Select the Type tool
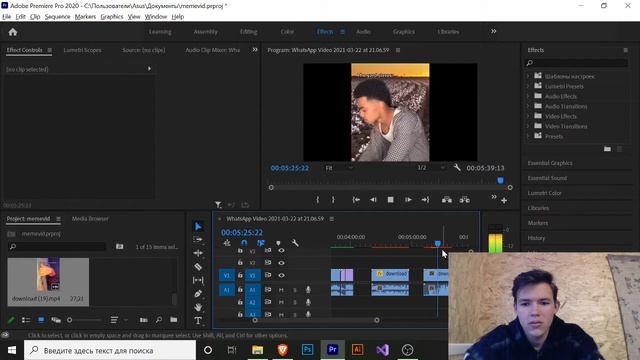Screen dimensions: 640x360 pos(198,320)
